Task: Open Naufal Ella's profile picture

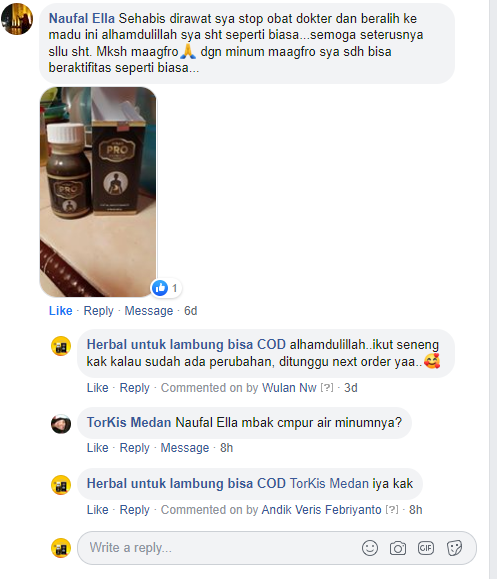Action: pos(17,19)
